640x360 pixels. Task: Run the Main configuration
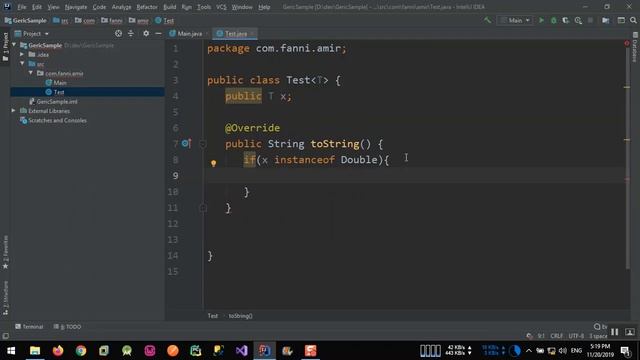tap(541, 20)
